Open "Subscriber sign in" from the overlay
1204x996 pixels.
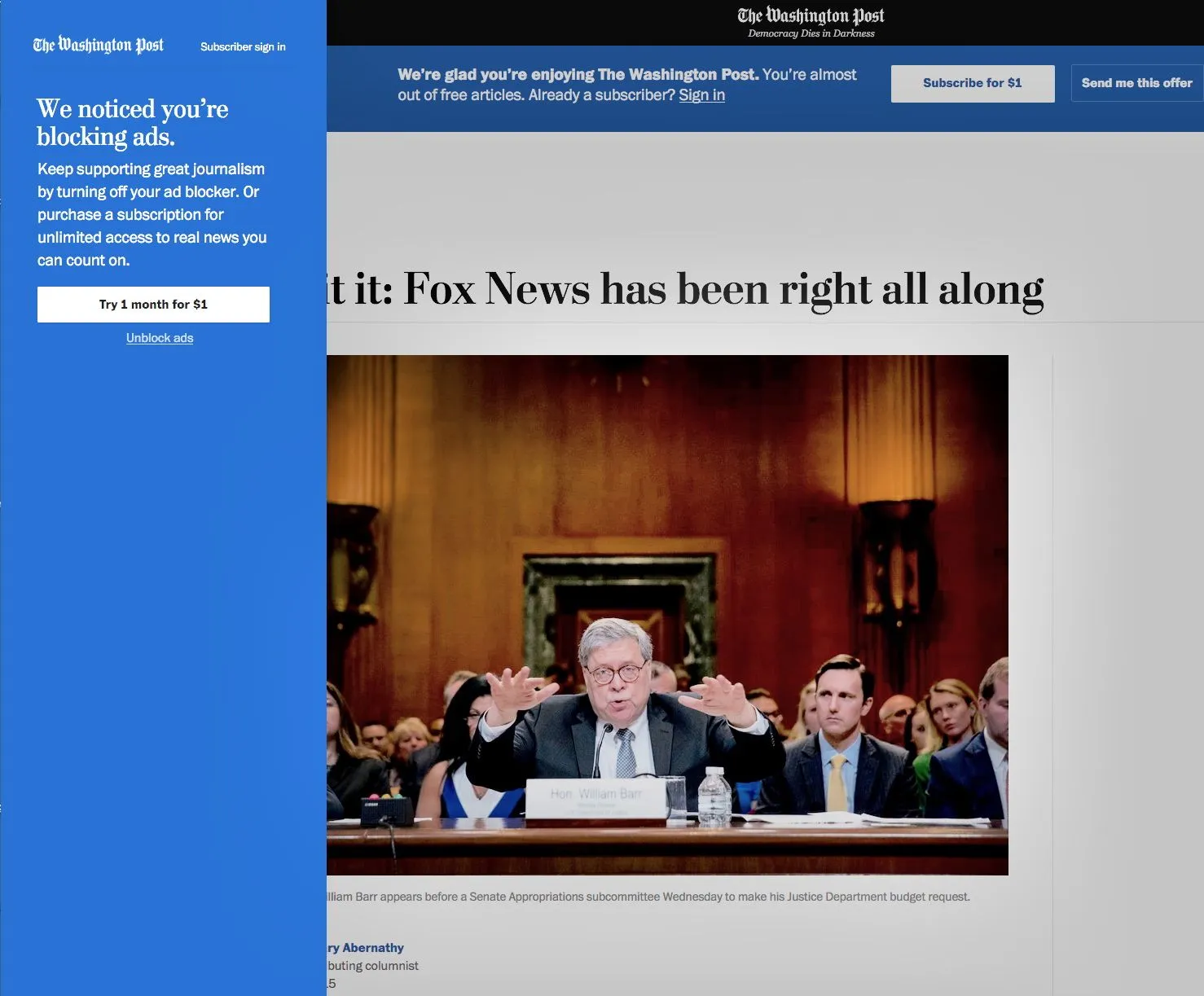pyautogui.click(x=242, y=46)
